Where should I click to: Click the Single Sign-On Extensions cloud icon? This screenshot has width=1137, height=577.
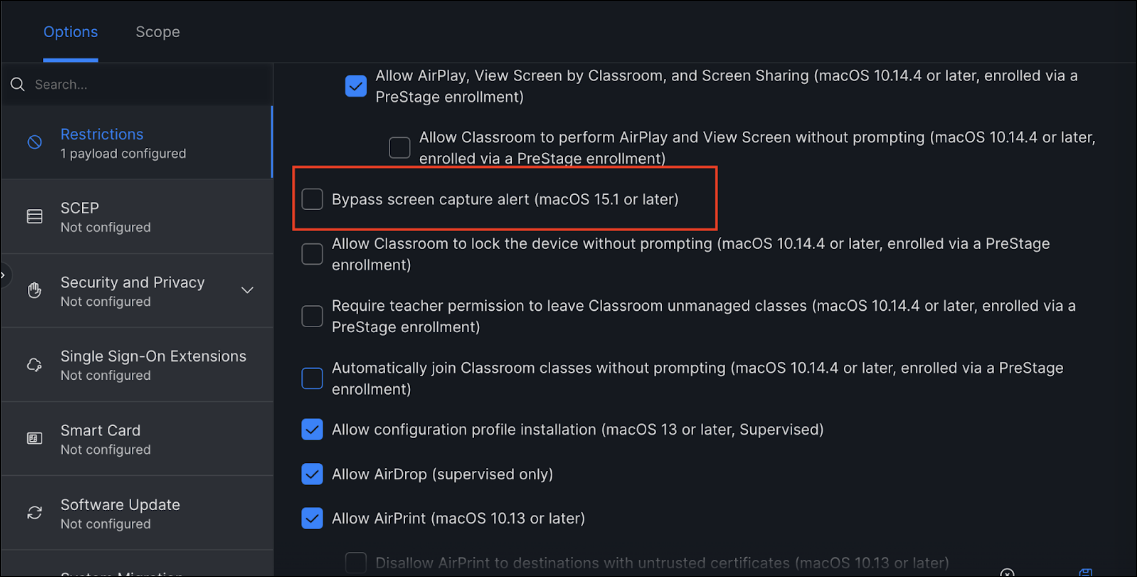point(35,365)
